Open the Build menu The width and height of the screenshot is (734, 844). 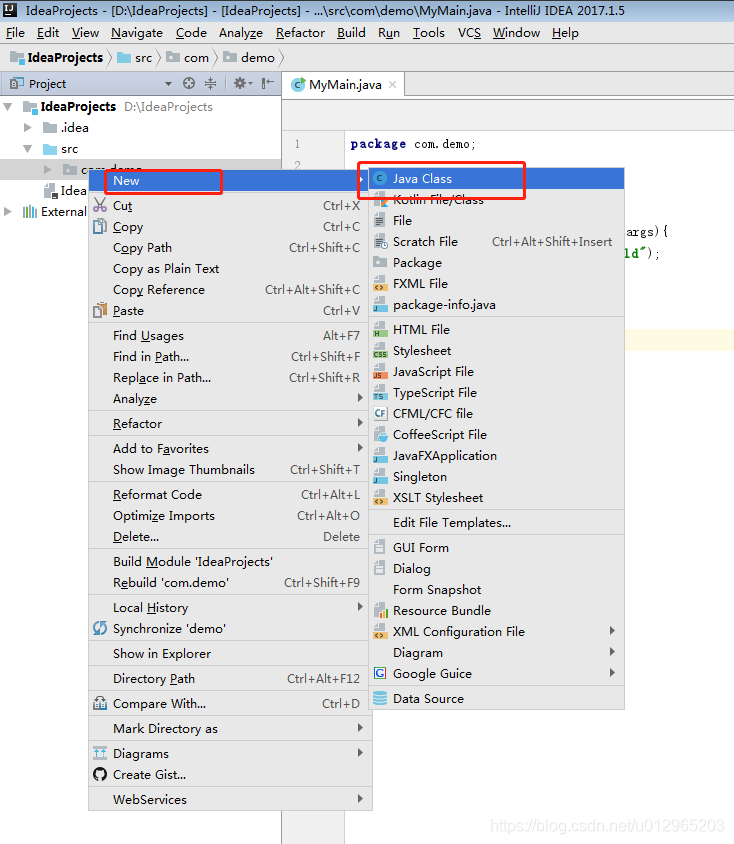(351, 33)
